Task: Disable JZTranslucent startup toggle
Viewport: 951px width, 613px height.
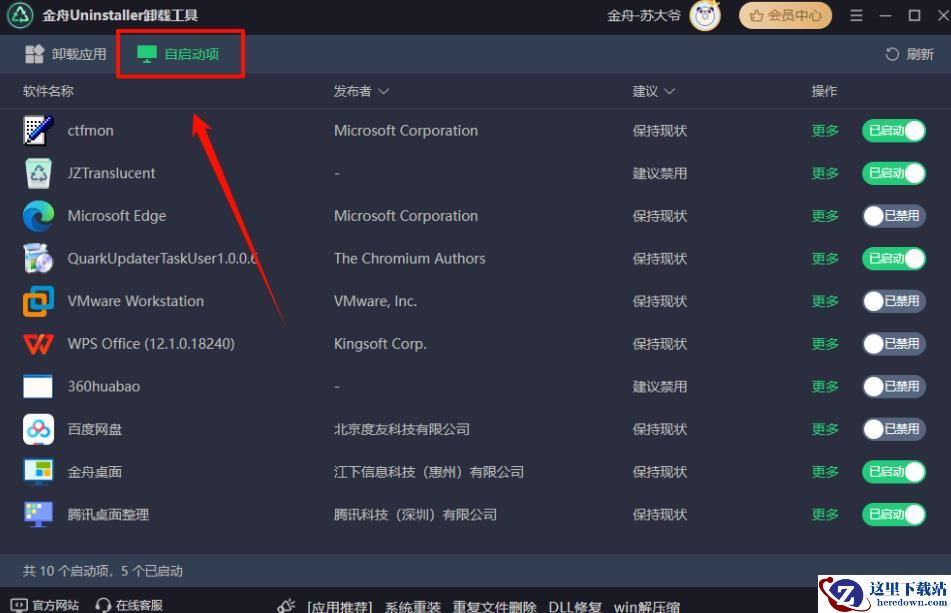Action: pyautogui.click(x=894, y=173)
